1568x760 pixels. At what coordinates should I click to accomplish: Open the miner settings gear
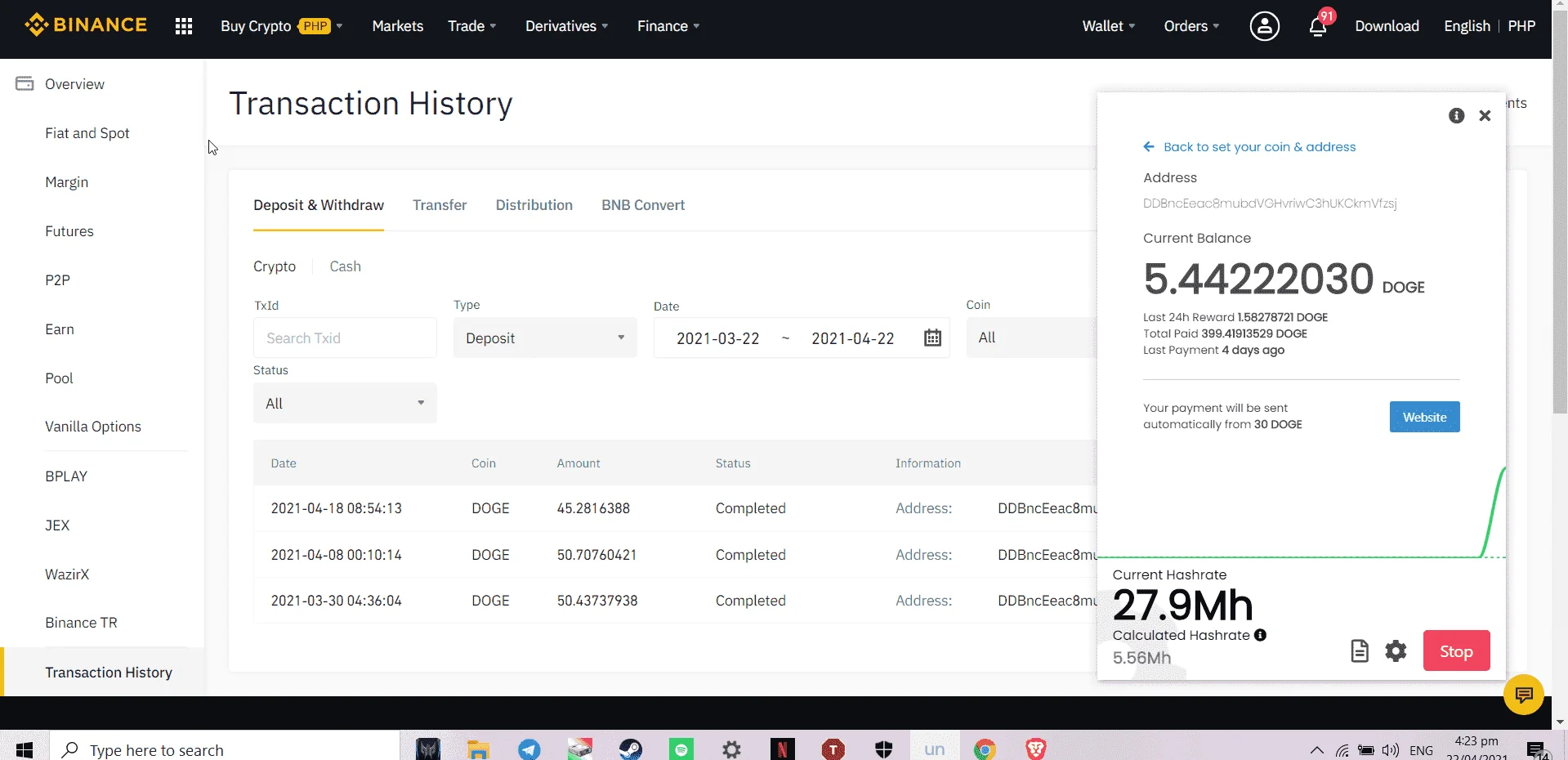pos(1396,650)
